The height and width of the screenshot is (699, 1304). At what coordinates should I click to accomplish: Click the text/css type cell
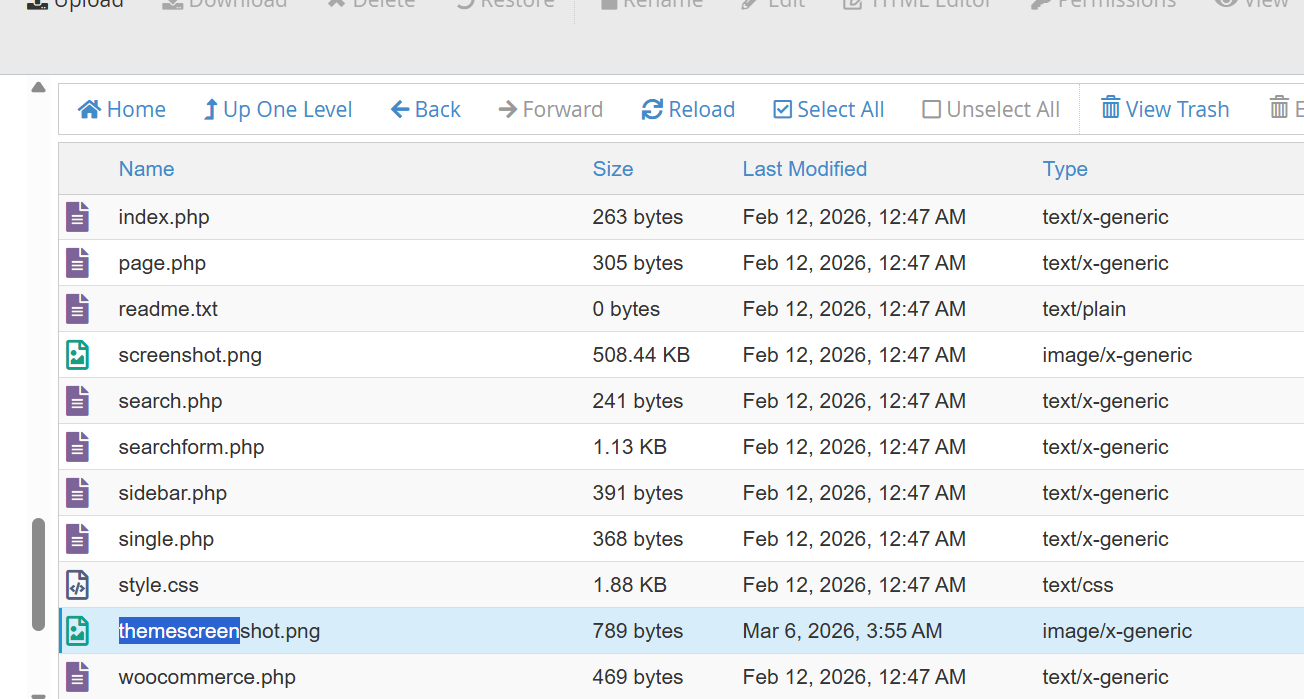click(x=1078, y=585)
